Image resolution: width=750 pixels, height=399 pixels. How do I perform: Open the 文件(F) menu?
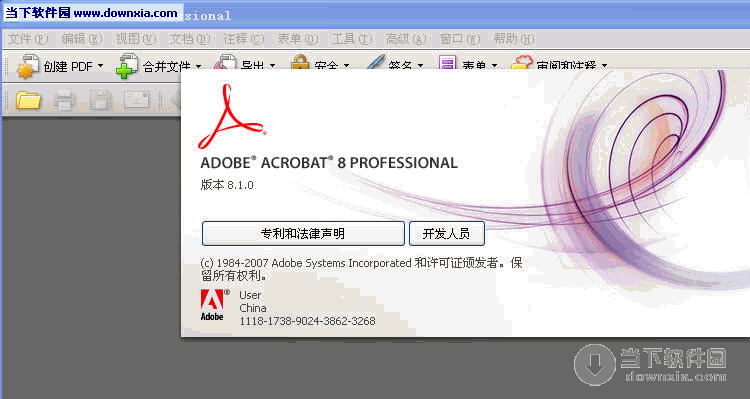click(x=28, y=39)
